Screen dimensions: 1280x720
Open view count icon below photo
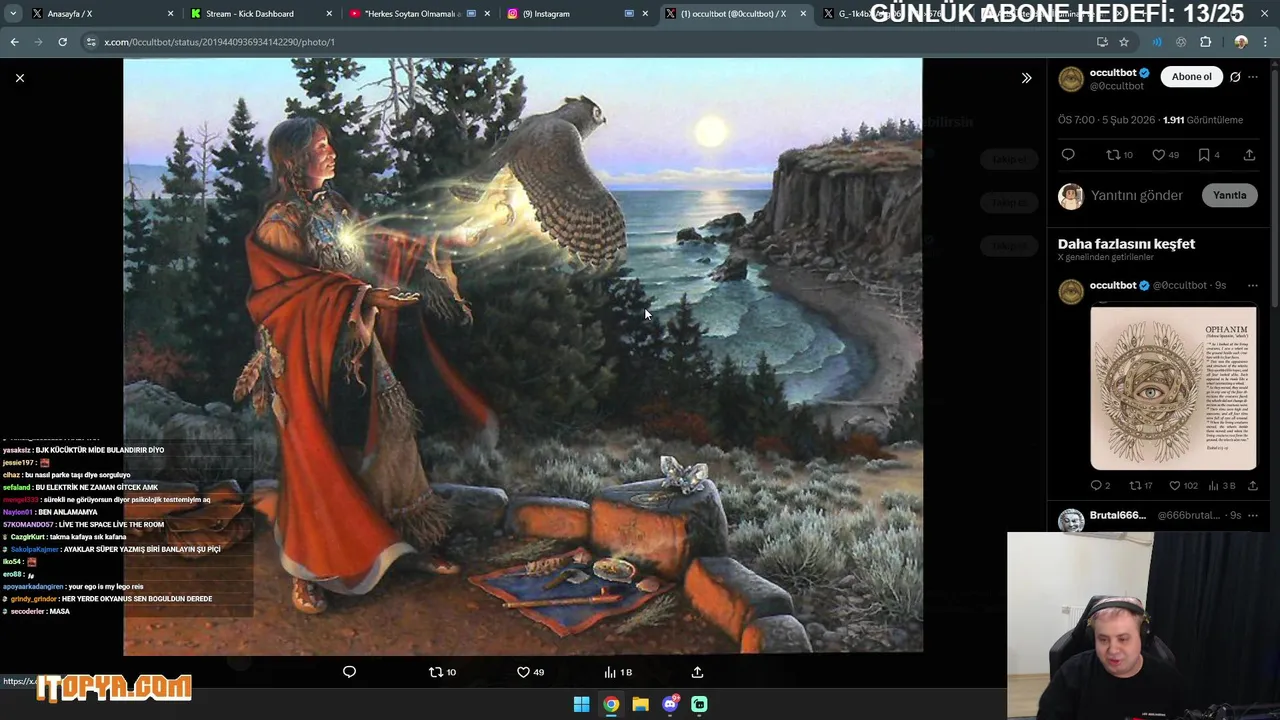(x=618, y=672)
